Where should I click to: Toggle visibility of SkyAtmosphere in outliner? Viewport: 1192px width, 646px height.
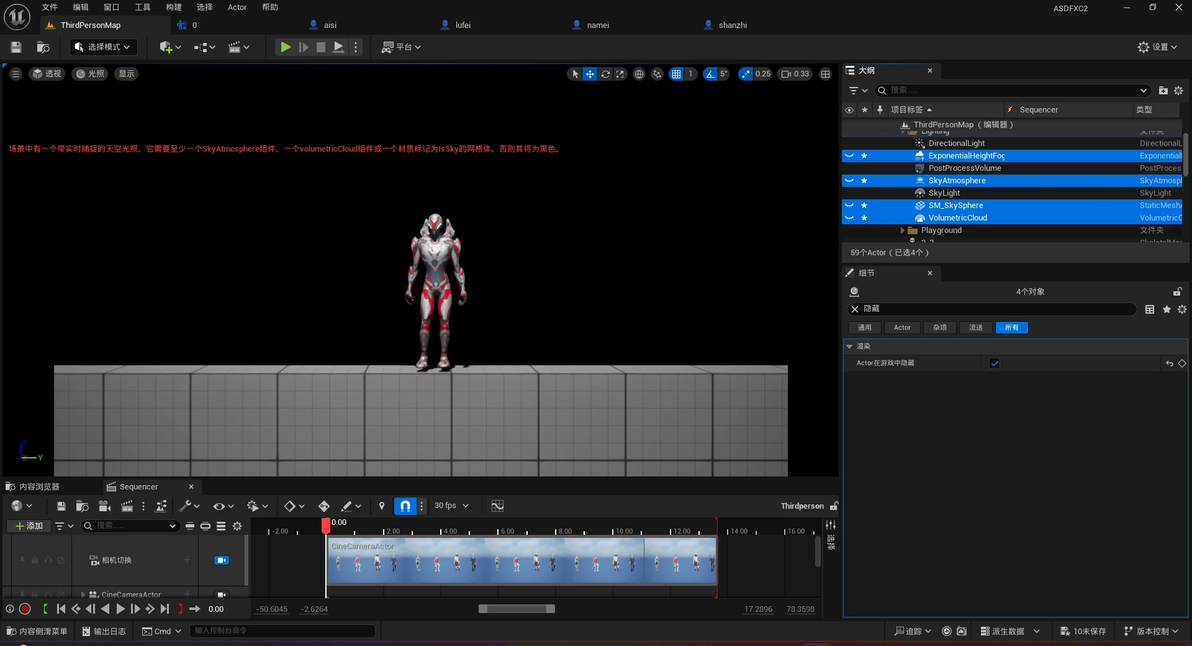point(849,181)
